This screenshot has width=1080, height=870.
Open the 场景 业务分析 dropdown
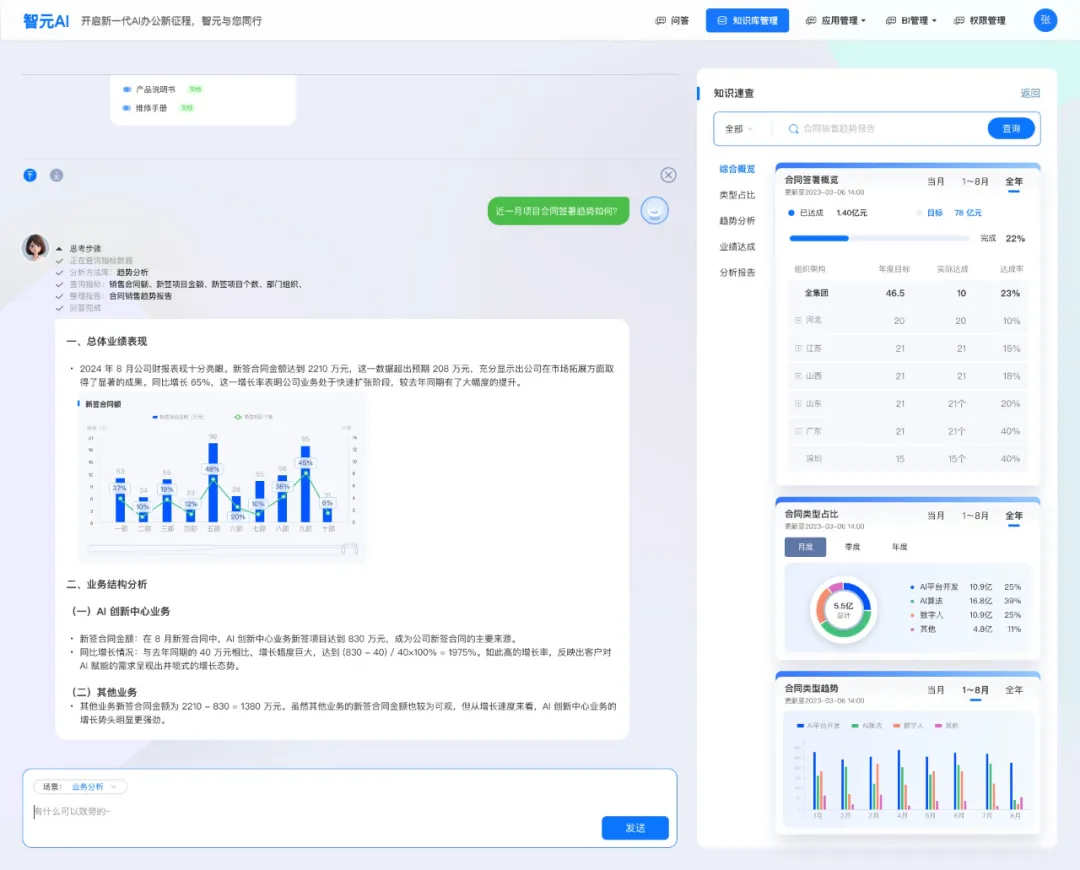80,787
